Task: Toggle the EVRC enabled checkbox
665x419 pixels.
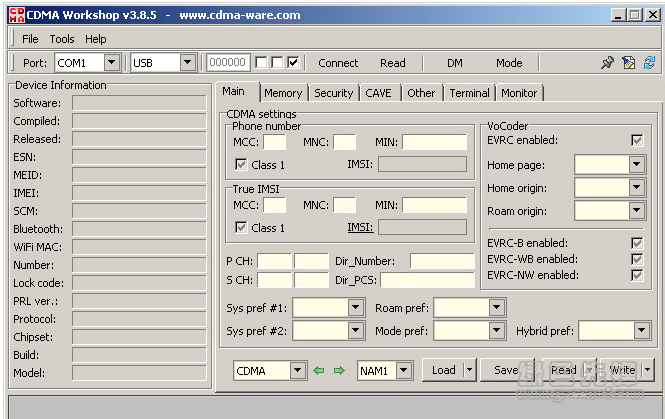Action: coord(637,140)
